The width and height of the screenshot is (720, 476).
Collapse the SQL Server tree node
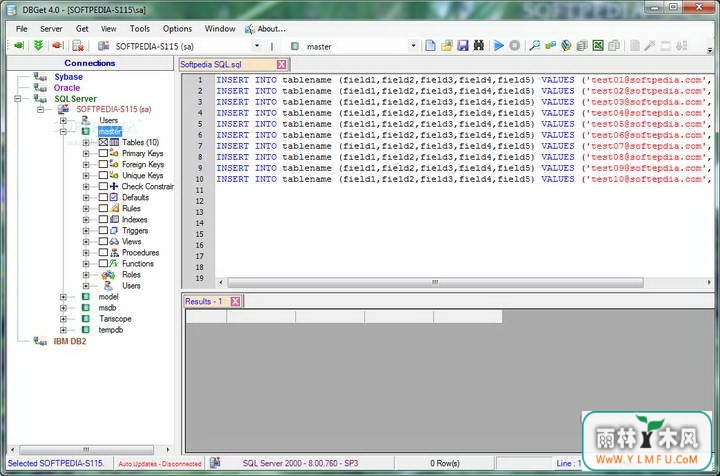pyautogui.click(x=18, y=99)
